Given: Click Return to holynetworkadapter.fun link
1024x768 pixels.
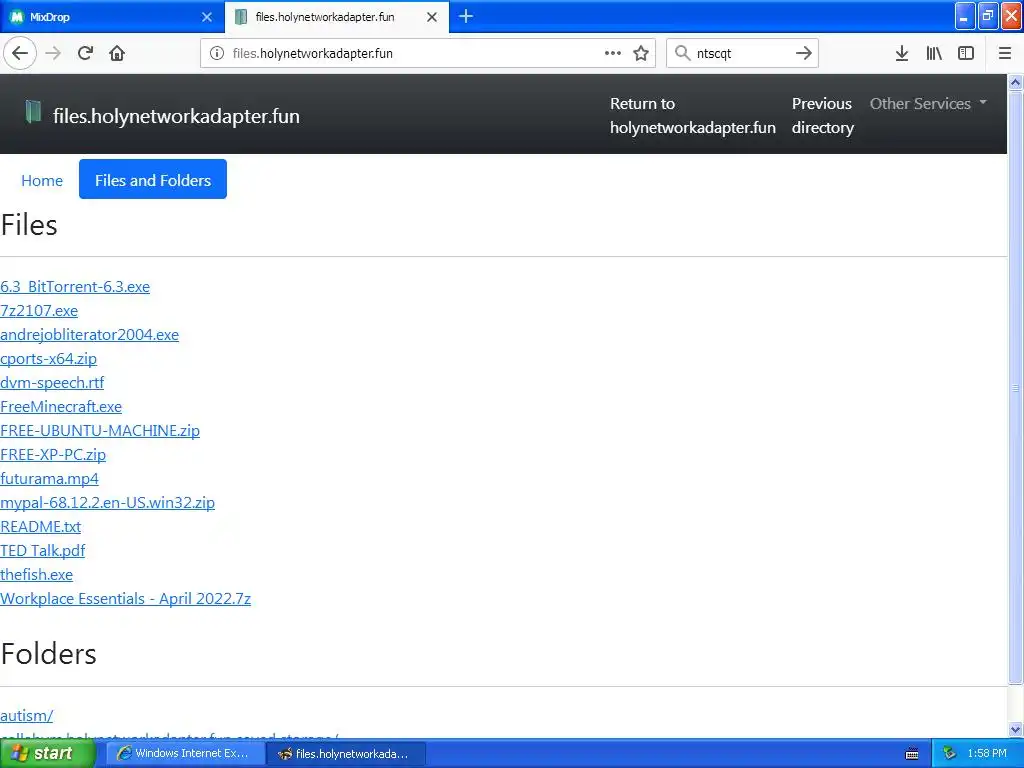Looking at the screenshot, I should click(693, 116).
